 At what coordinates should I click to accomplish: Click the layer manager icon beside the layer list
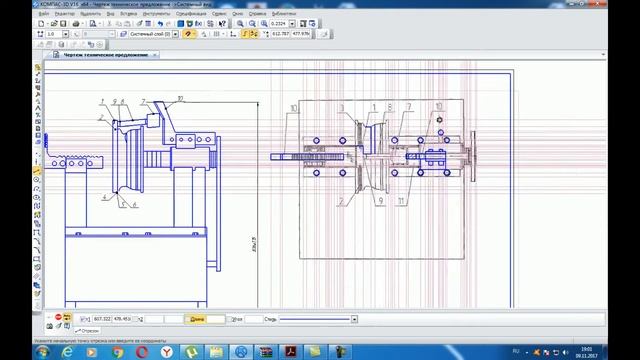(123, 34)
